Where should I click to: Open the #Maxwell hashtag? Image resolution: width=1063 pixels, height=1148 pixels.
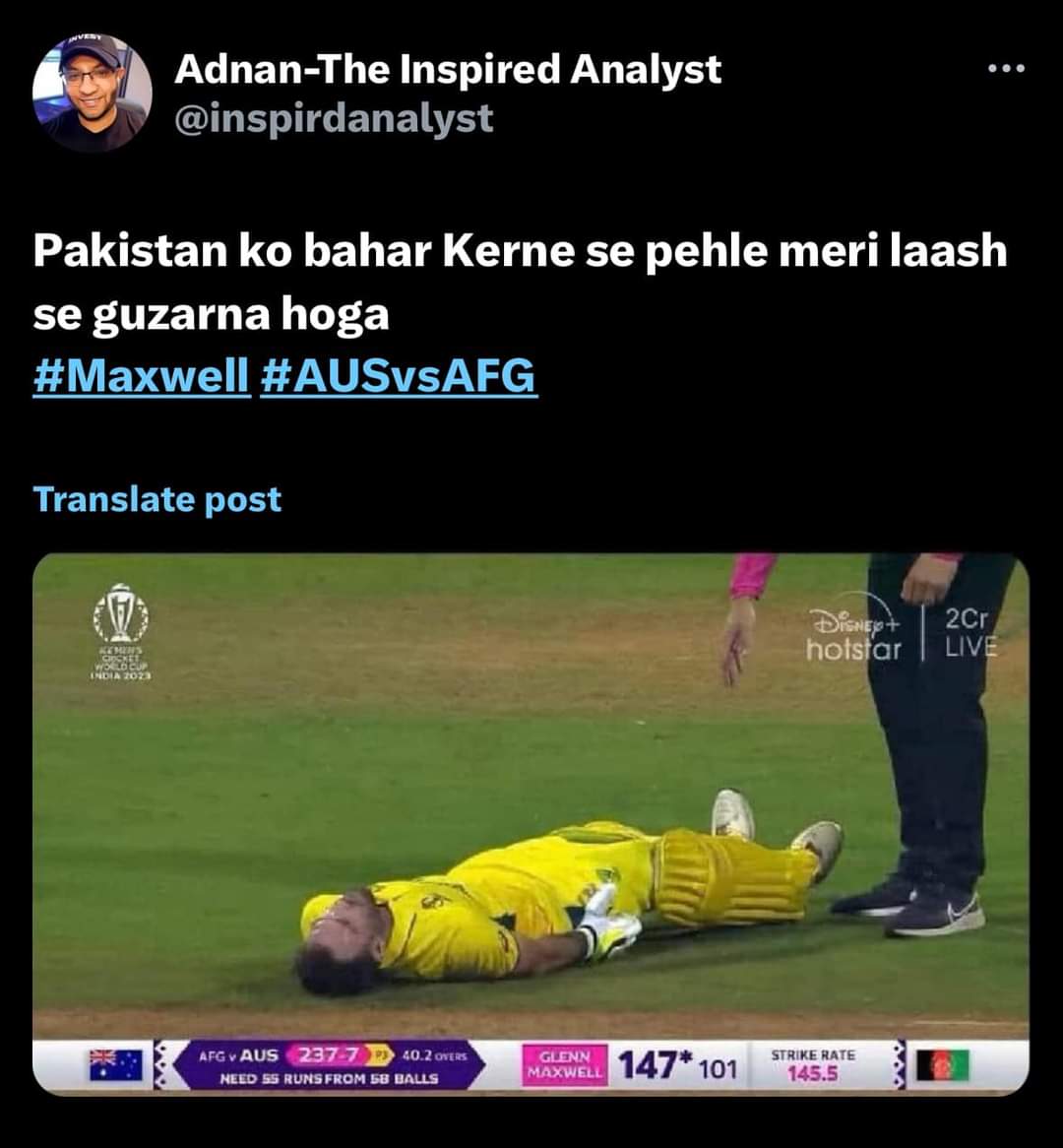(142, 376)
